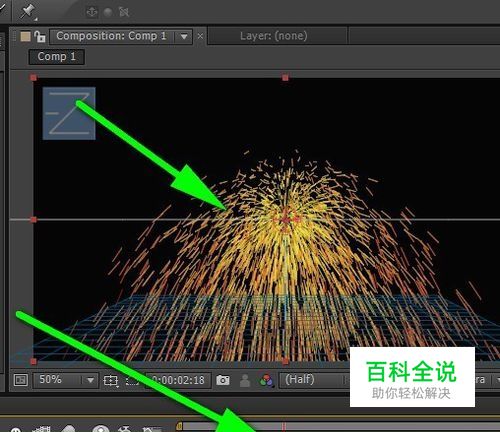Viewport: 500px width, 432px height.
Task: Toggle the viewer lock icon
Action: coord(40,36)
